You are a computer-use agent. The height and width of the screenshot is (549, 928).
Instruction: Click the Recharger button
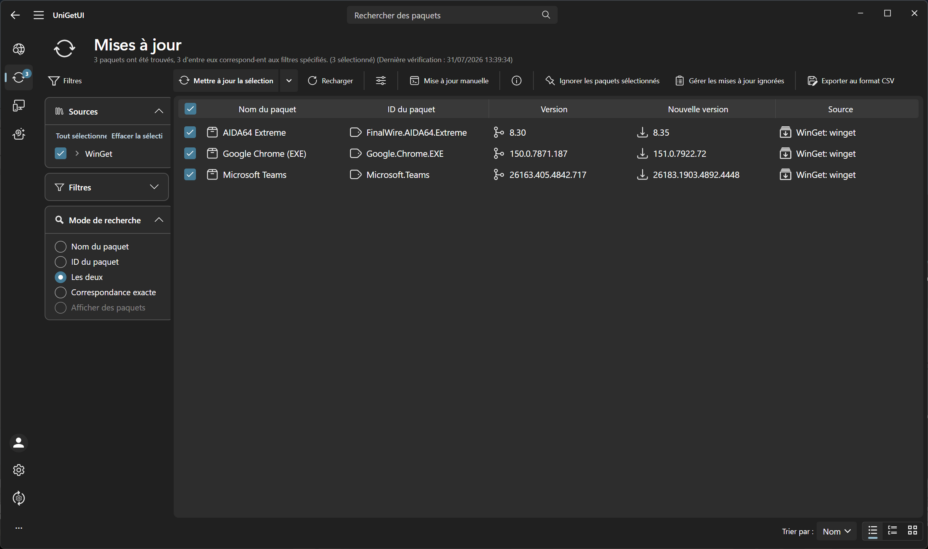click(330, 80)
